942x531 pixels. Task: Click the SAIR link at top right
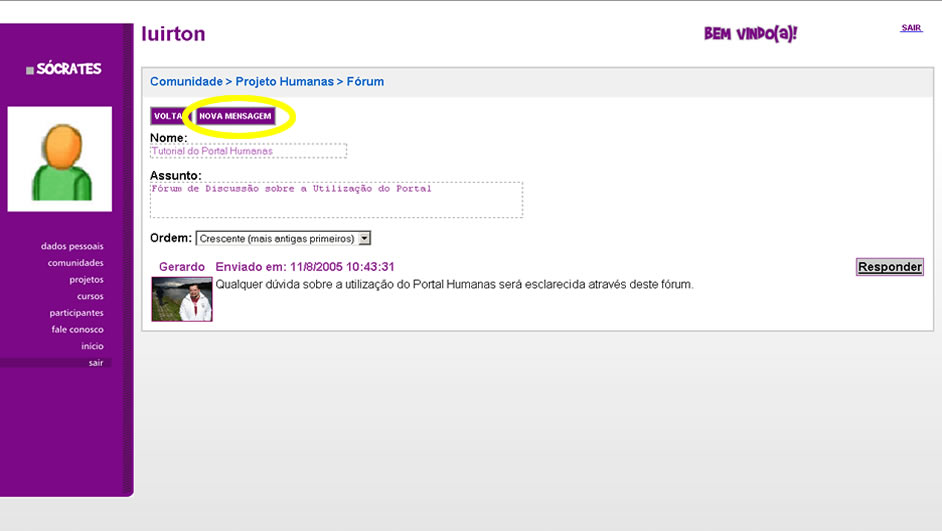point(911,28)
